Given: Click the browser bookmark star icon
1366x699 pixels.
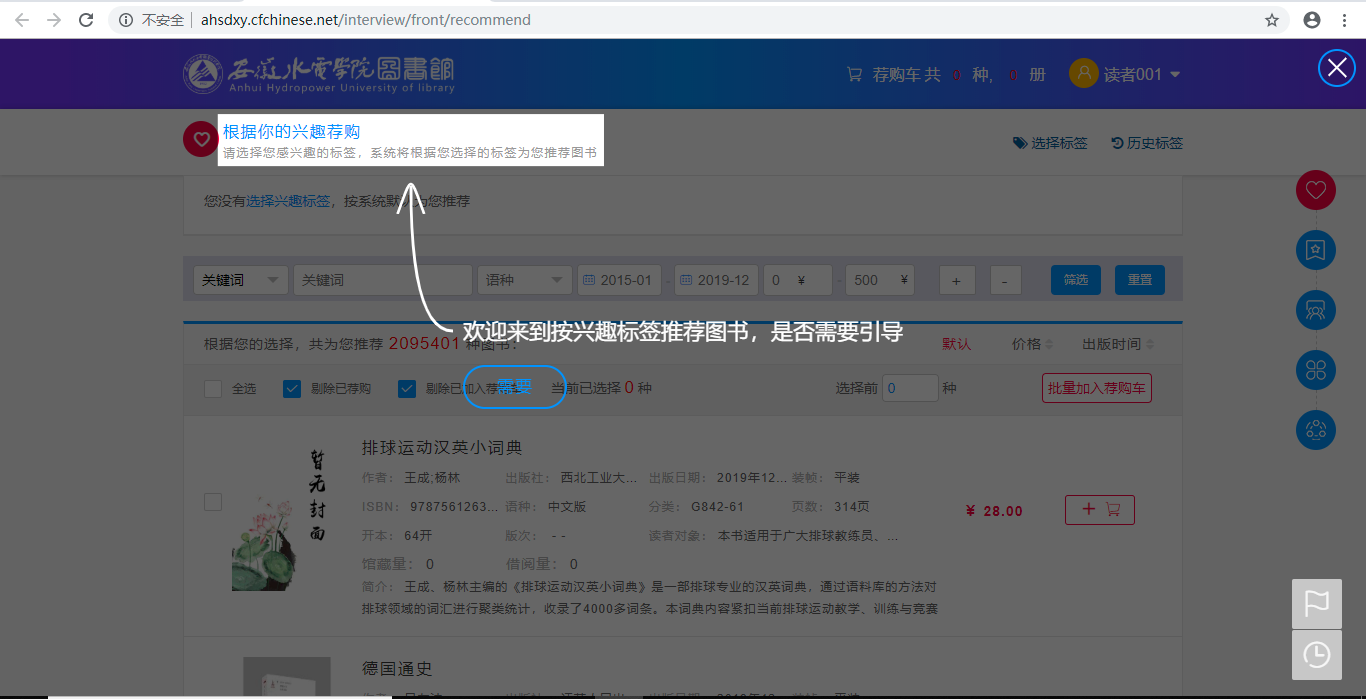Looking at the screenshot, I should 1272,20.
